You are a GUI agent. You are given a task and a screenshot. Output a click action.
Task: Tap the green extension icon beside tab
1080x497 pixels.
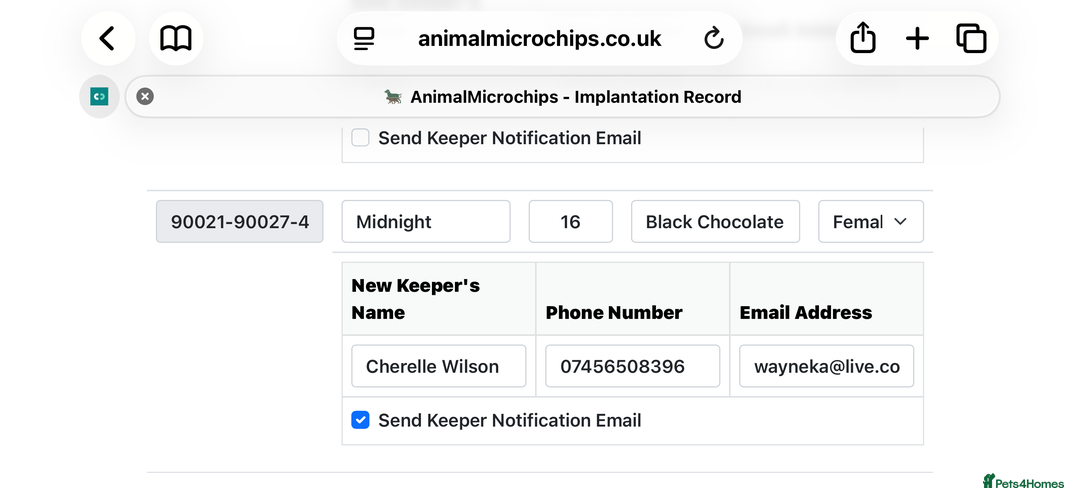click(99, 97)
